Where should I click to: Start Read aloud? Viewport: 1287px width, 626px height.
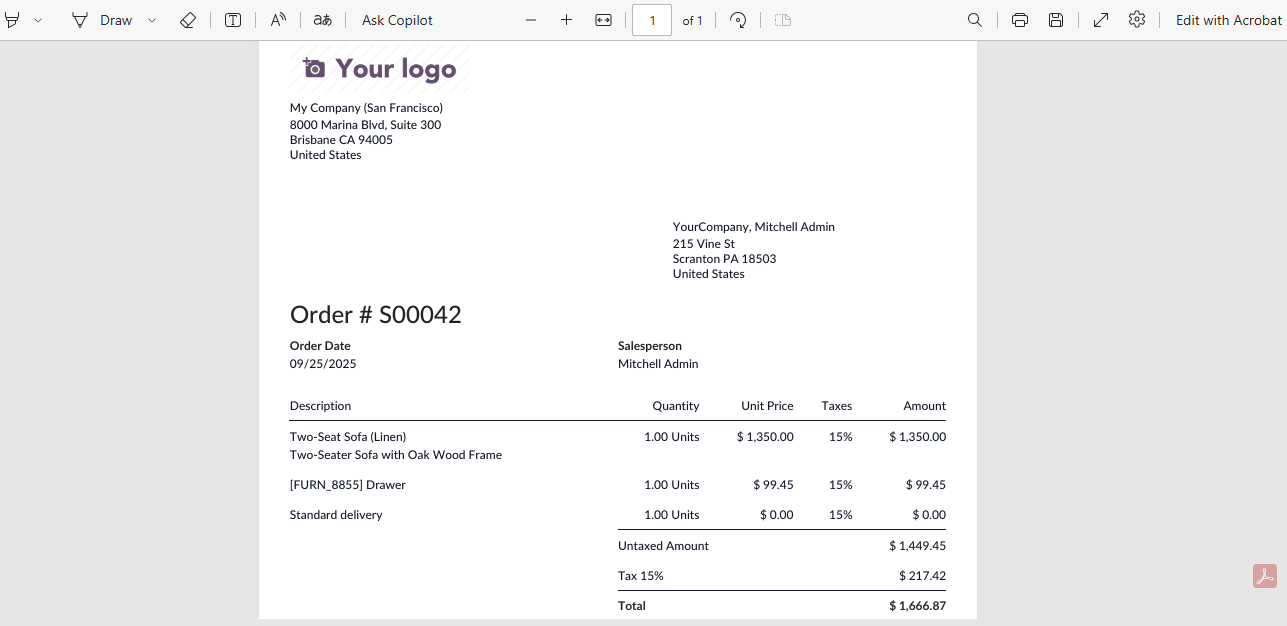(279, 20)
